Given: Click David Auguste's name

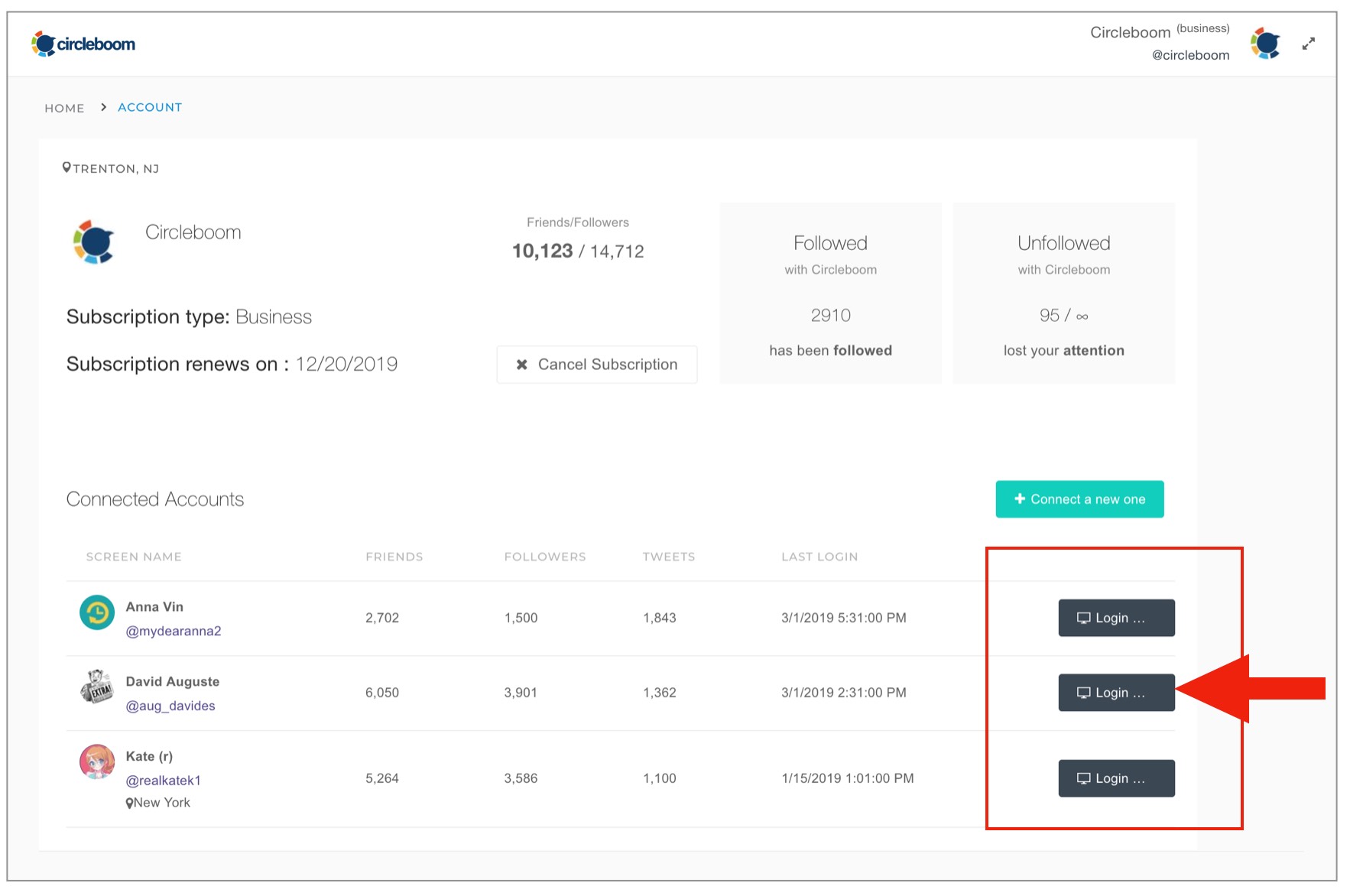Looking at the screenshot, I should [173, 682].
